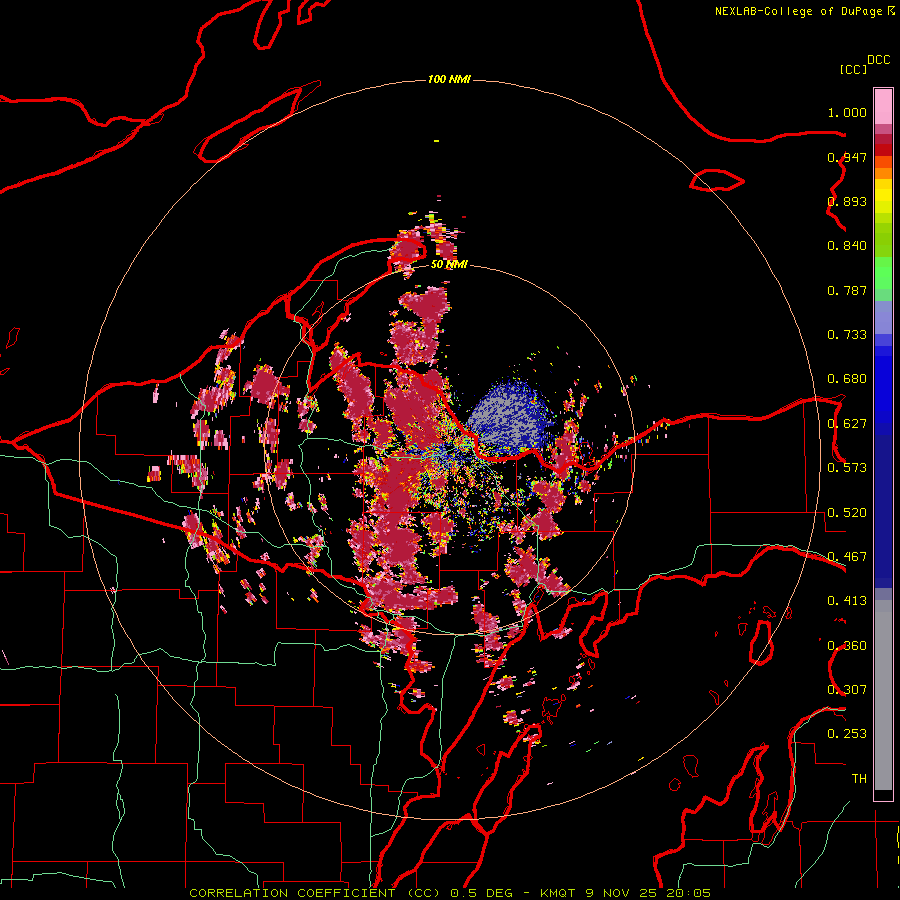This screenshot has height=900, width=900.
Task: Click the 0.413 scale value
Action: [847, 601]
